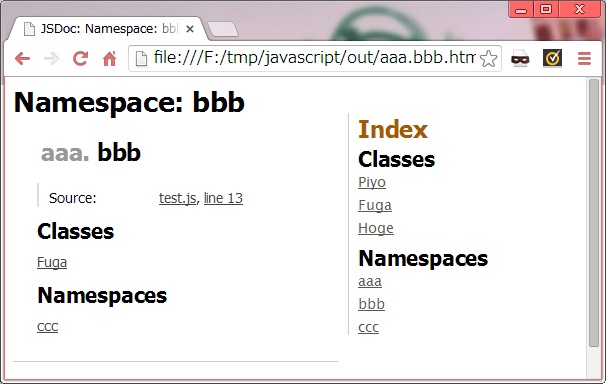Click the page icon in address bar
The width and height of the screenshot is (606, 384).
click(x=141, y=59)
